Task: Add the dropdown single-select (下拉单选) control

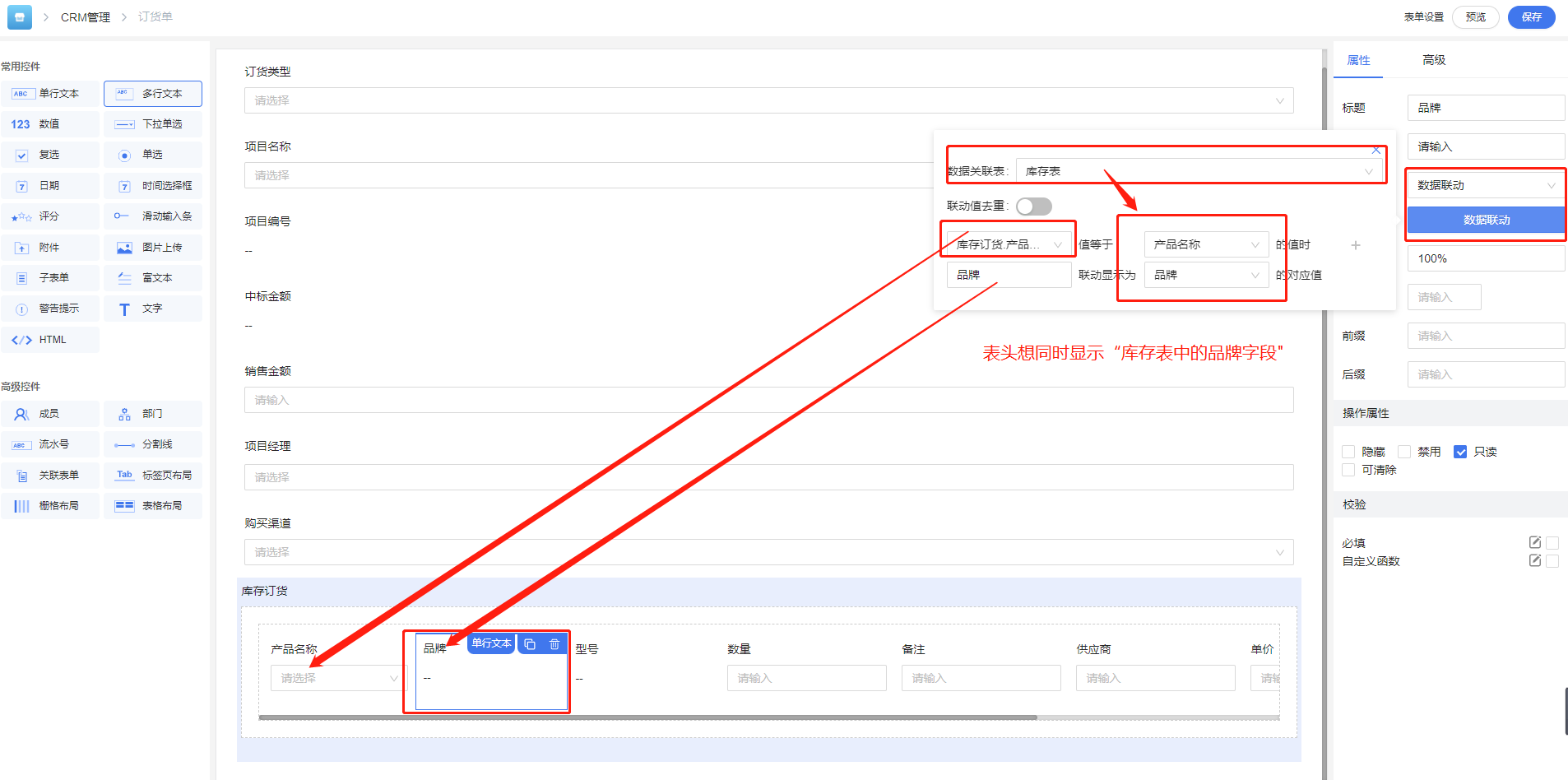Action: coord(153,124)
